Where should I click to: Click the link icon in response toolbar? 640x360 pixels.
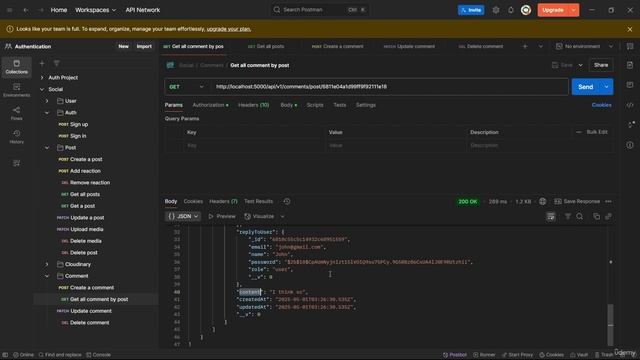pos(608,216)
